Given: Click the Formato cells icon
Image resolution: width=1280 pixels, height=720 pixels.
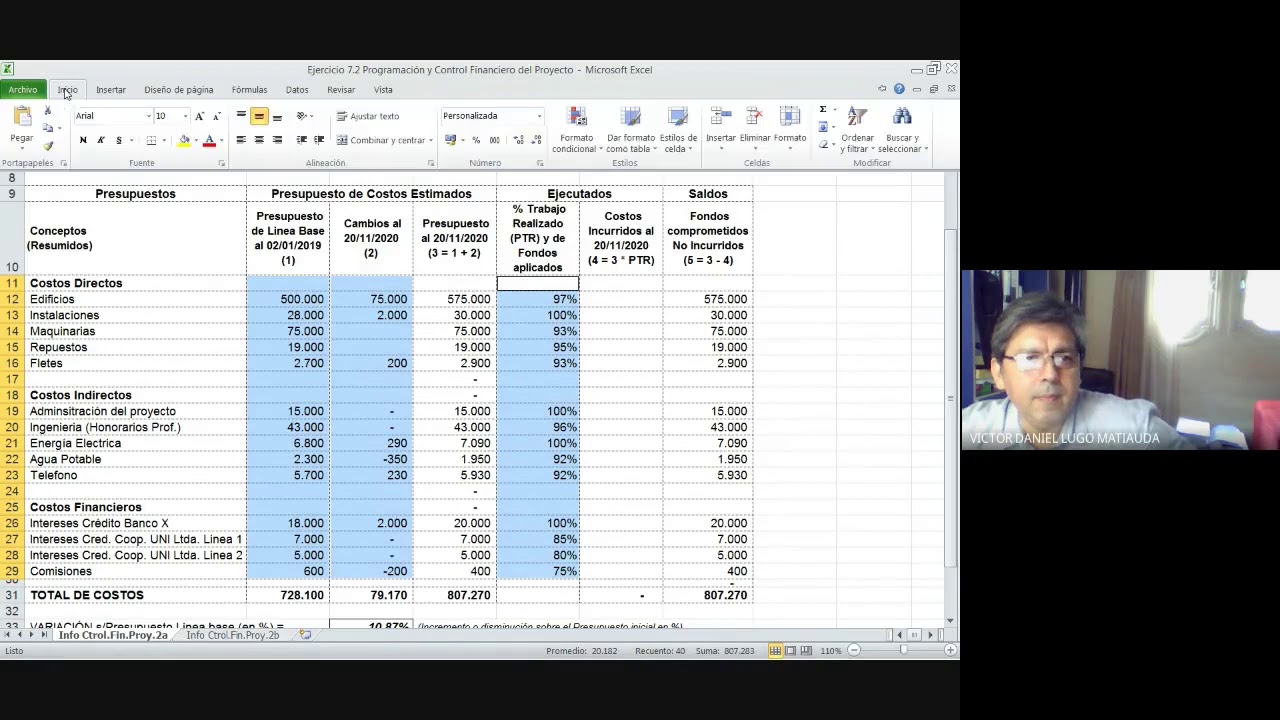Looking at the screenshot, I should pyautogui.click(x=790, y=117).
